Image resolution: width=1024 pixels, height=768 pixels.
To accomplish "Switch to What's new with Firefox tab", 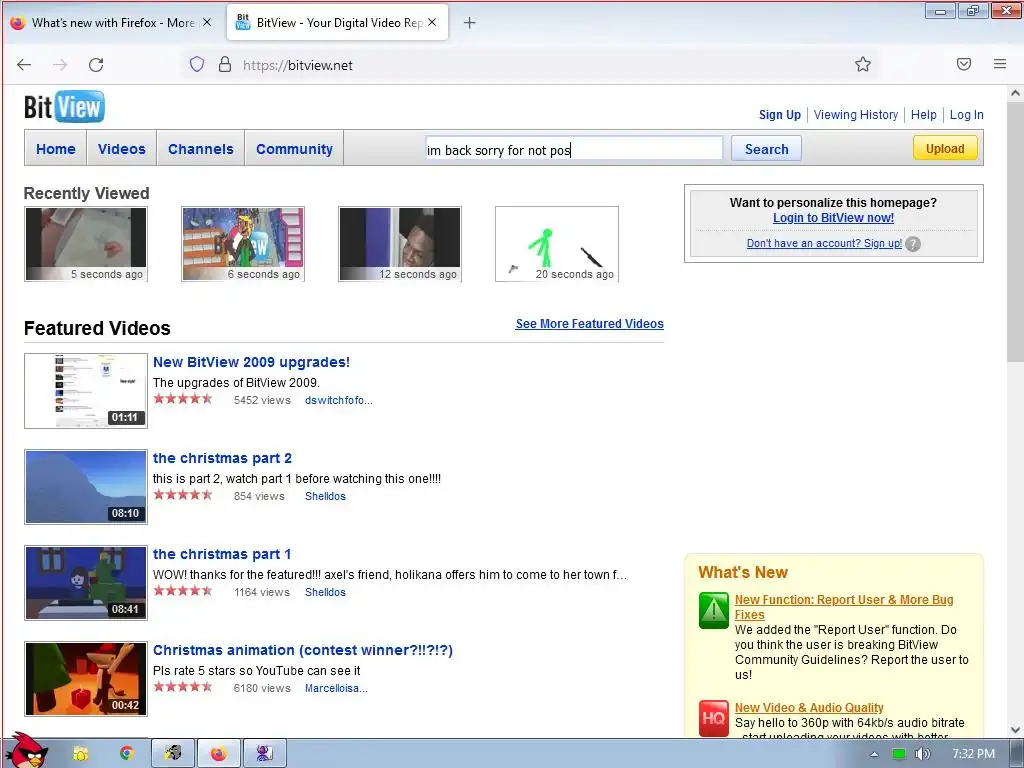I will (x=113, y=22).
